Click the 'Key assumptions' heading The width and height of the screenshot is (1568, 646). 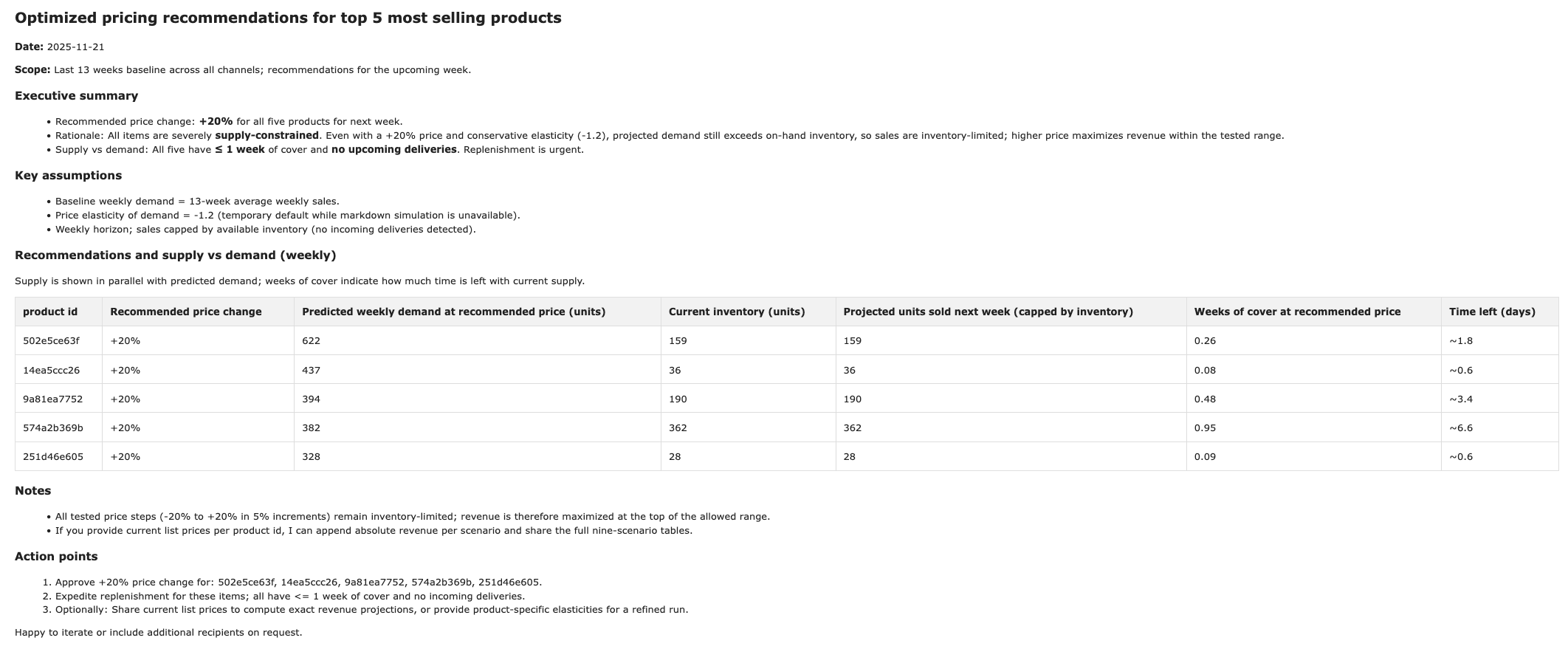[x=69, y=176]
